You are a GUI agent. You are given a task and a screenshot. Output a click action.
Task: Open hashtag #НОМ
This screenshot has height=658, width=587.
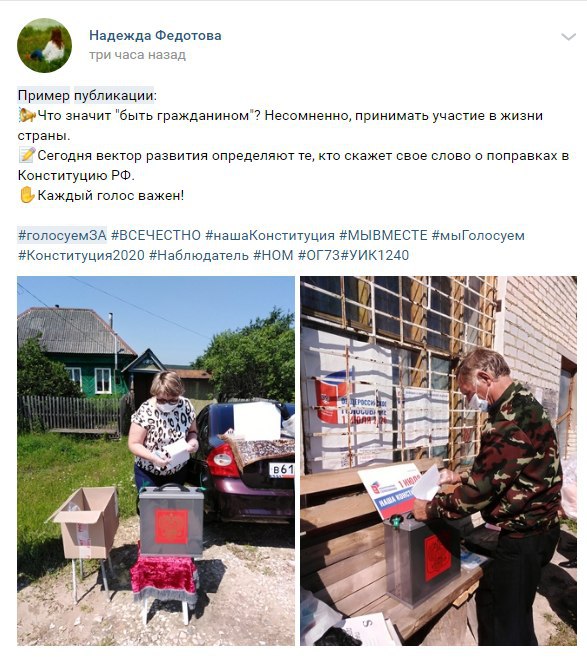pos(273,255)
